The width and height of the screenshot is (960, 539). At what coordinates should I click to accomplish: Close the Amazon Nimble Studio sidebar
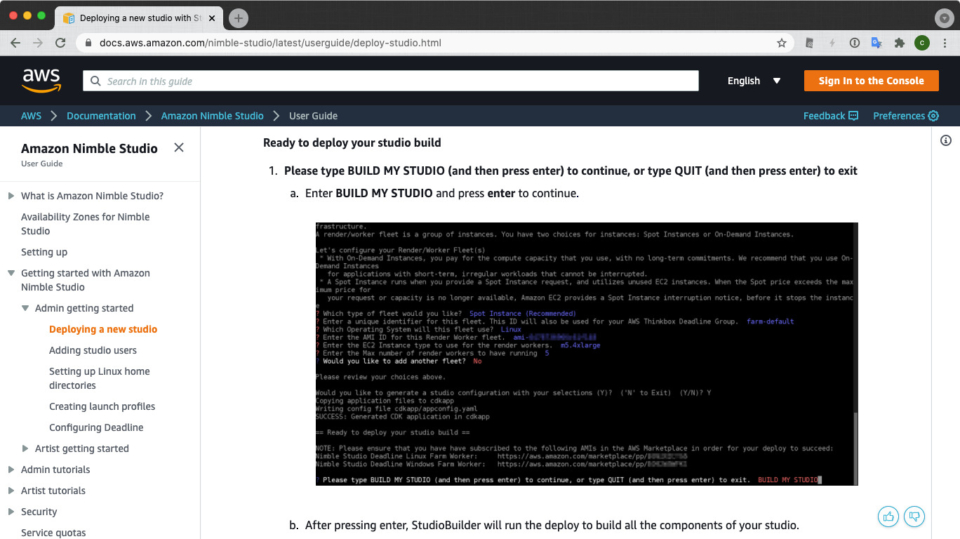coord(179,148)
